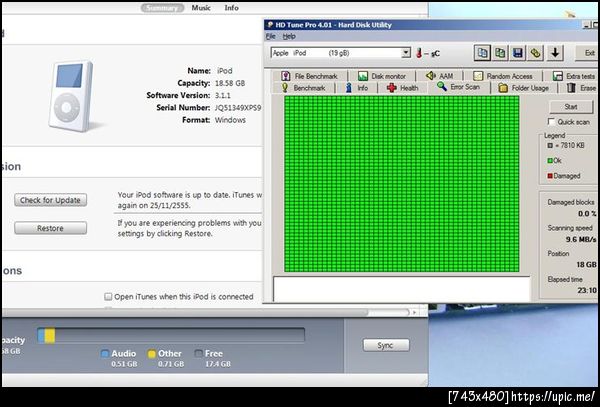Click the copy text to clipboard icon
Image resolution: width=600 pixels, height=407 pixels.
[482, 53]
